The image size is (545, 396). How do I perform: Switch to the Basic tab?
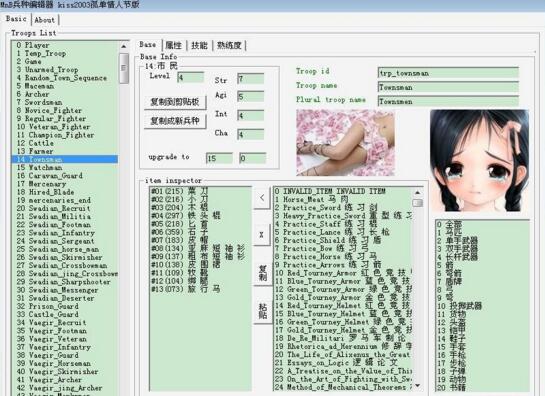(x=16, y=19)
